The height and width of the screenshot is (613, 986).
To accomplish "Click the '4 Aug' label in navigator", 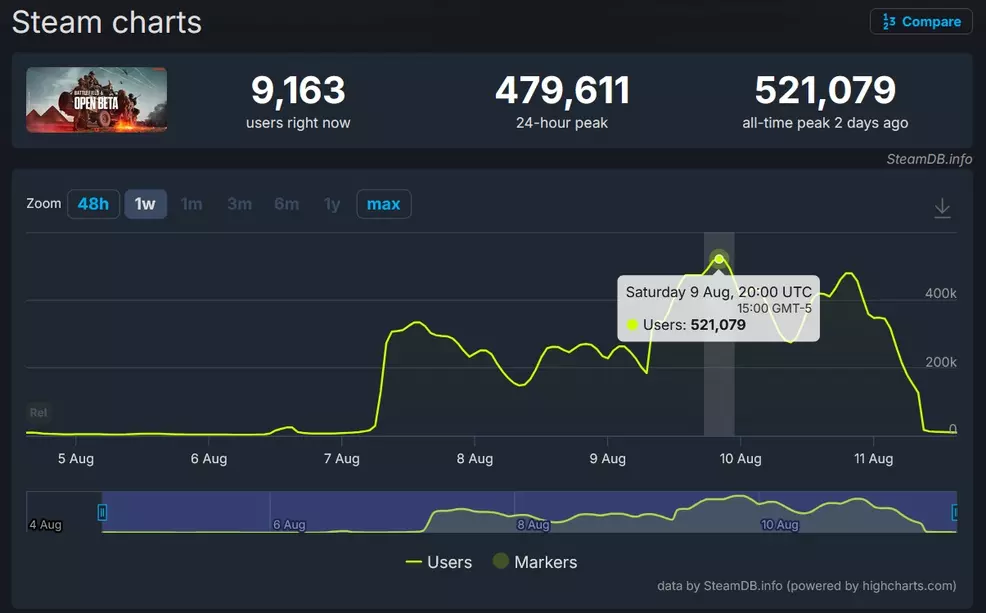I will point(45,524).
